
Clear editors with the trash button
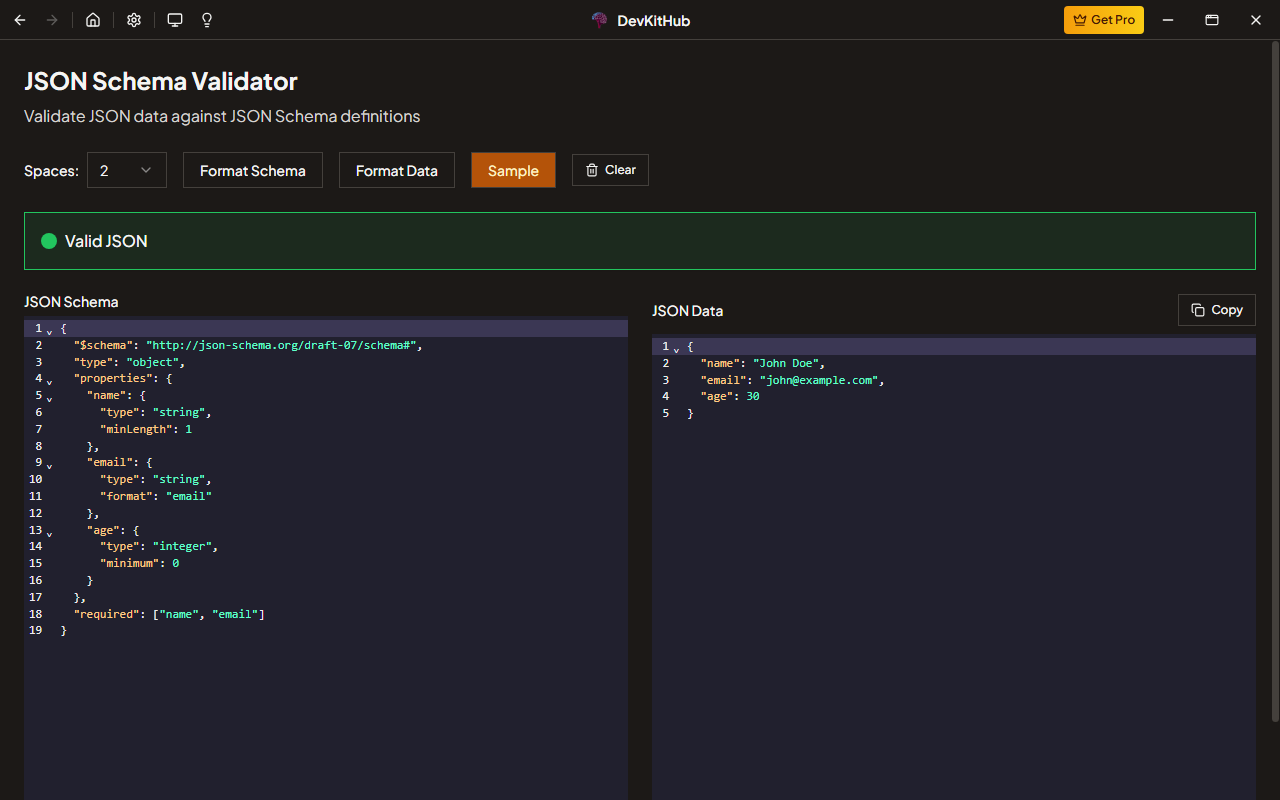pyautogui.click(x=610, y=170)
